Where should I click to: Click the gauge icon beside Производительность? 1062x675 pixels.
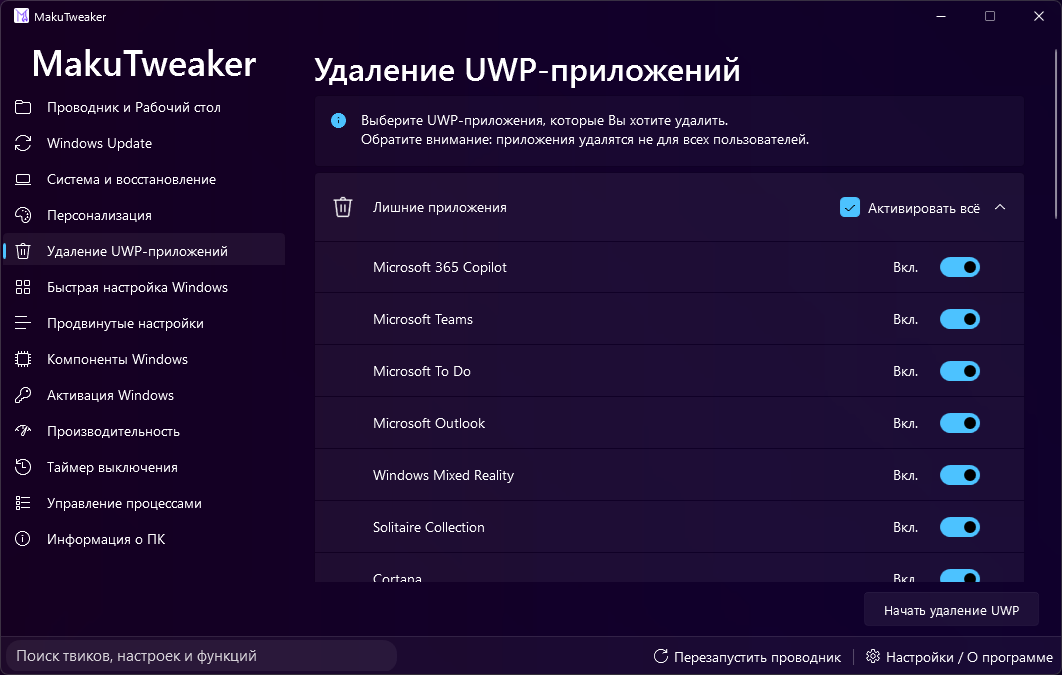pos(23,431)
